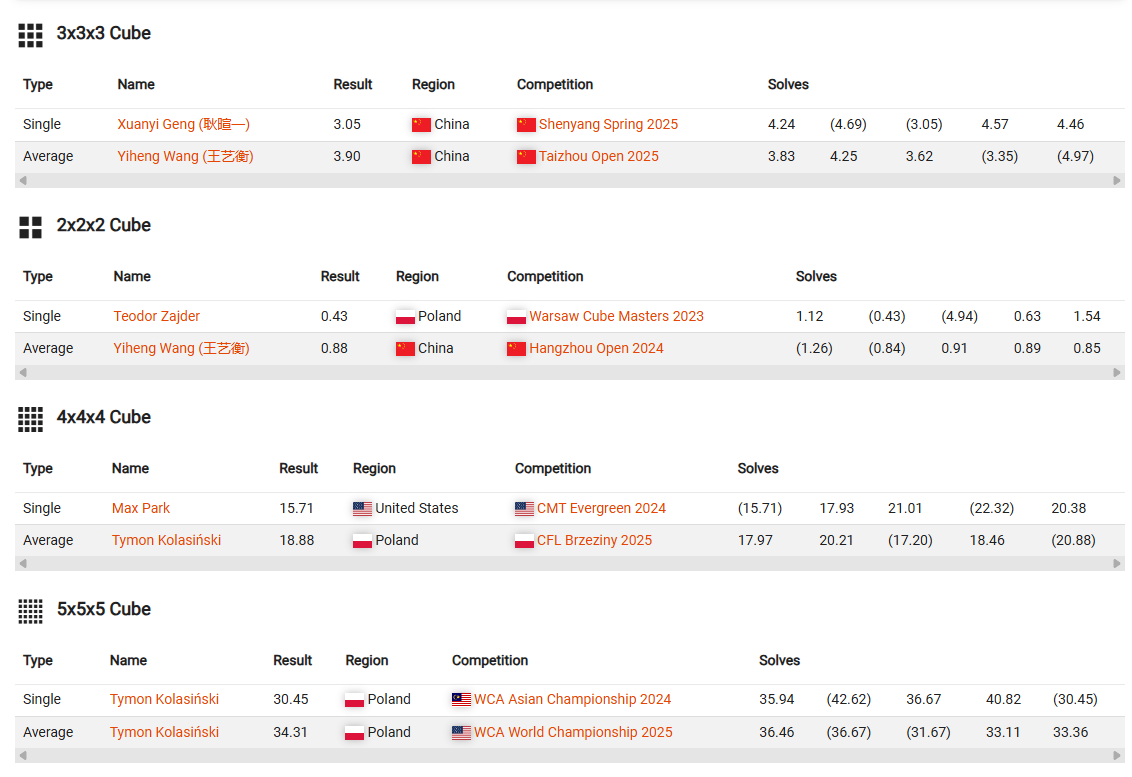Click the 3x3x3 Cube grid icon
1132x777 pixels.
[x=30, y=35]
